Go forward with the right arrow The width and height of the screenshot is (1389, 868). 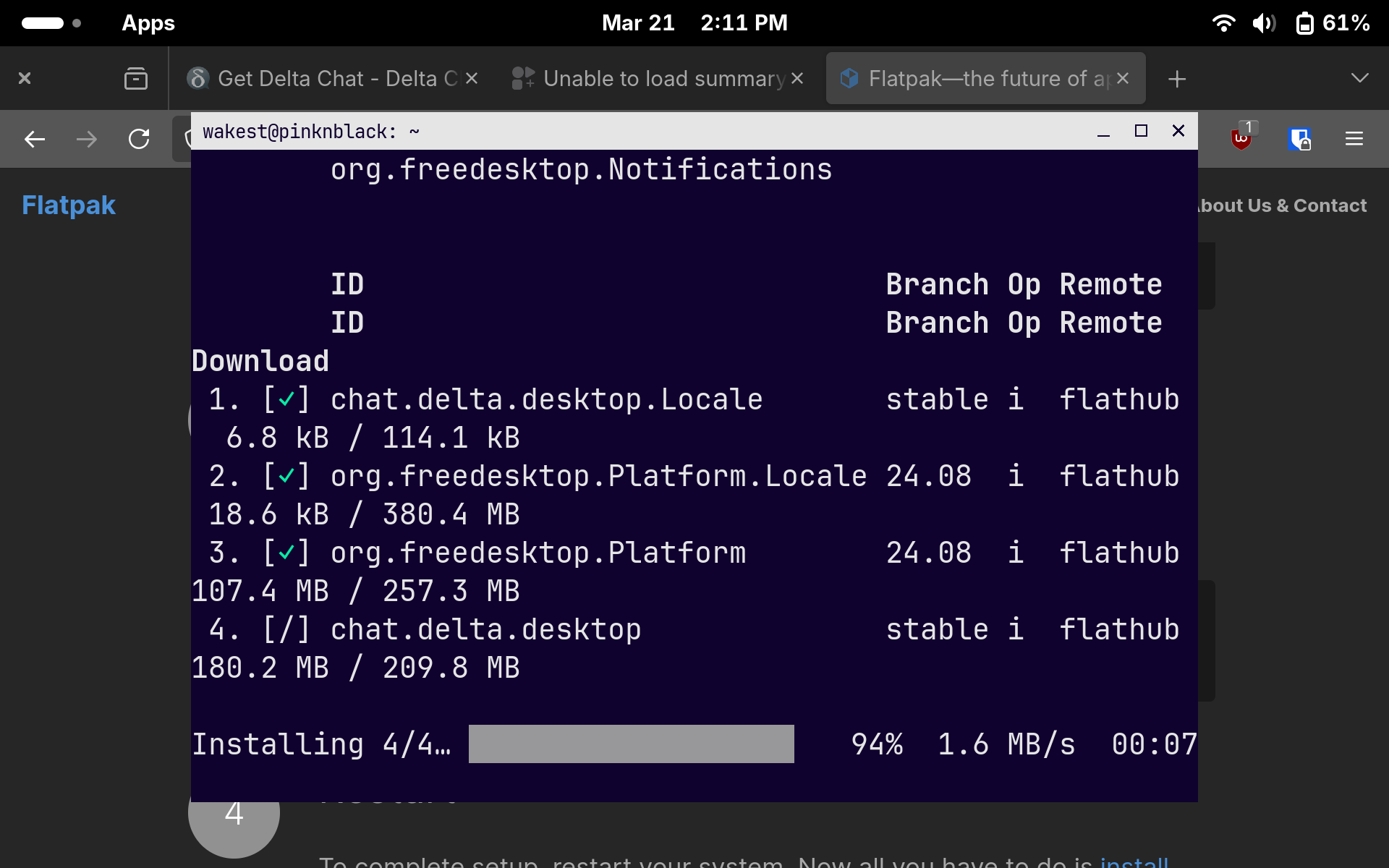pyautogui.click(x=87, y=139)
